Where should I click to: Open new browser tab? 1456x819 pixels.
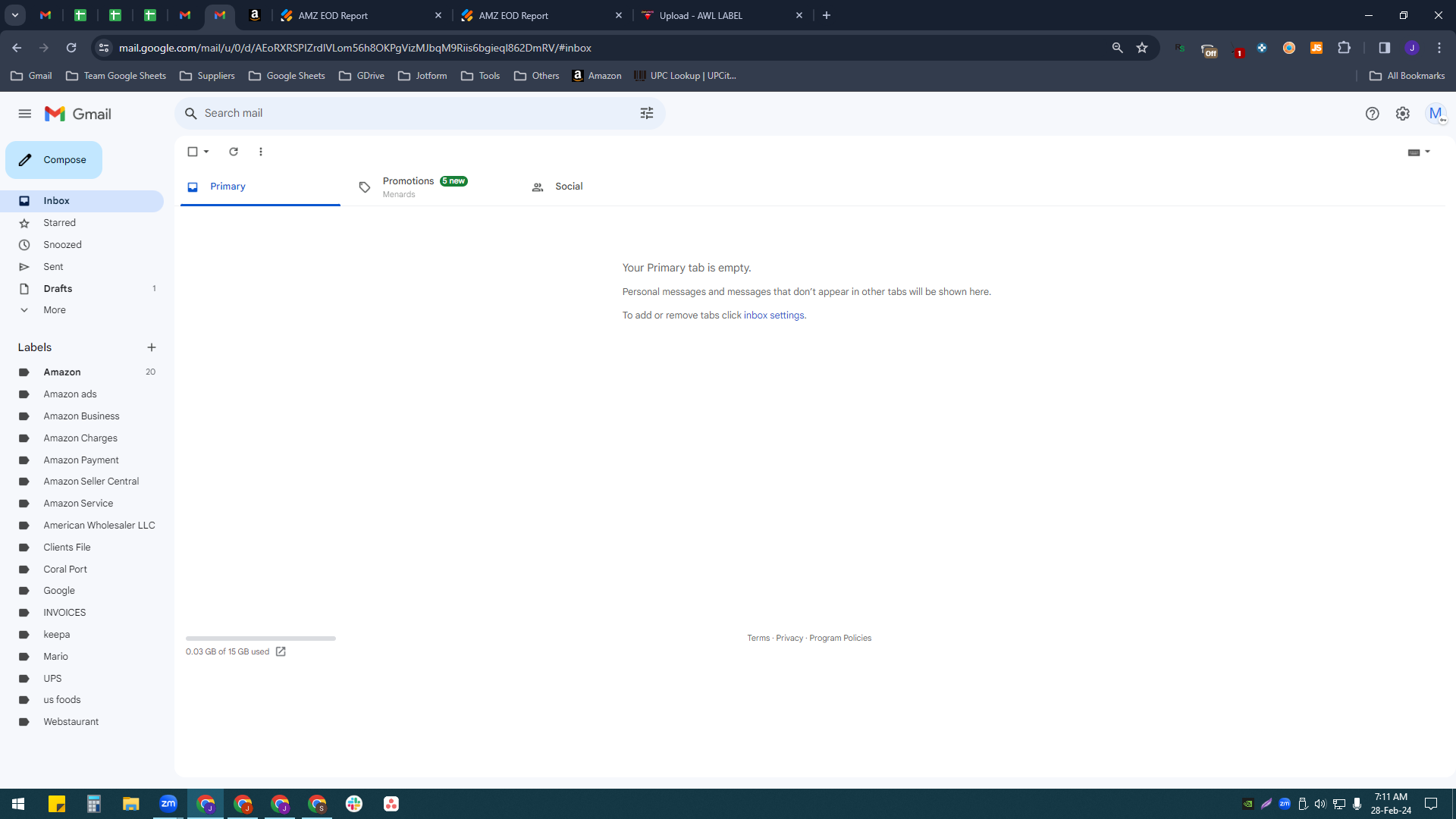point(827,15)
